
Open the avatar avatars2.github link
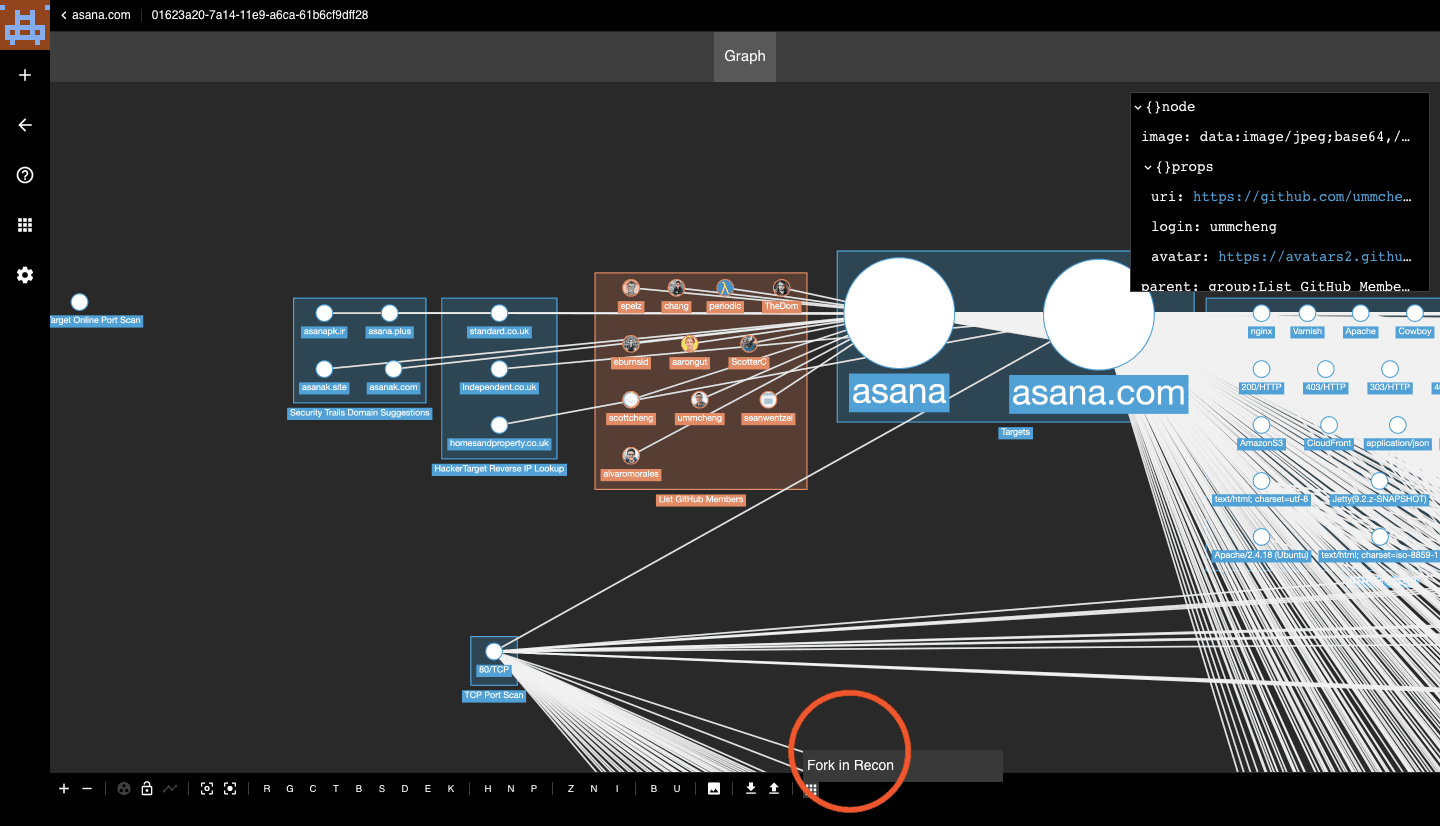tap(1316, 257)
